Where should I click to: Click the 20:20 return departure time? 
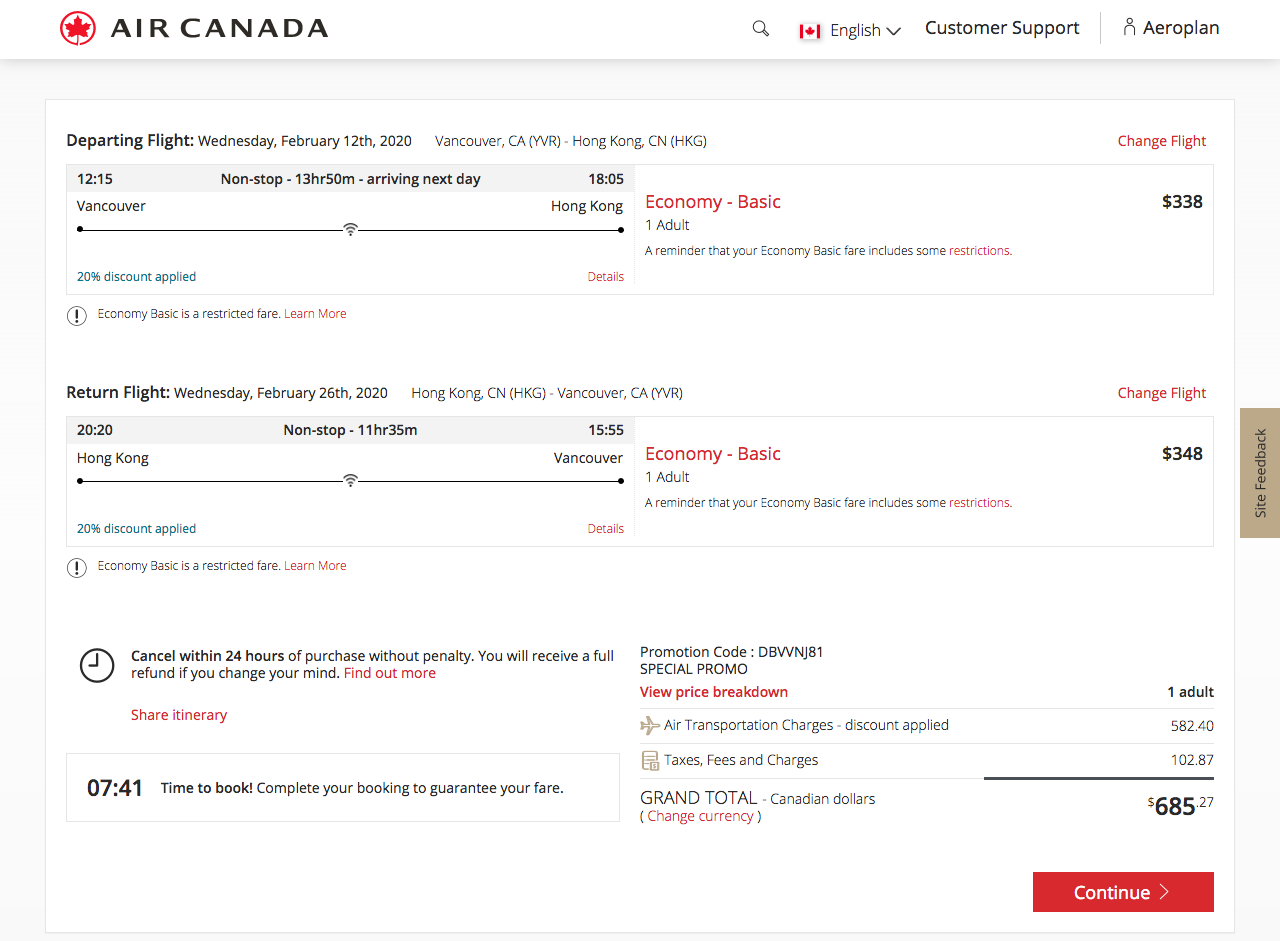95,431
